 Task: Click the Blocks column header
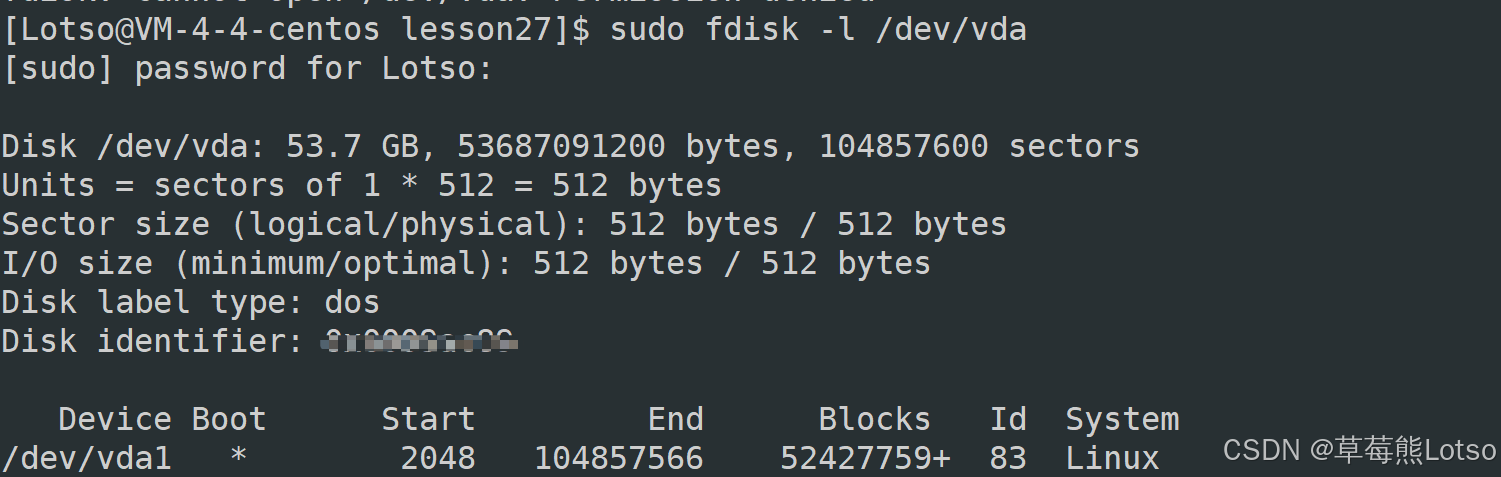(x=874, y=419)
